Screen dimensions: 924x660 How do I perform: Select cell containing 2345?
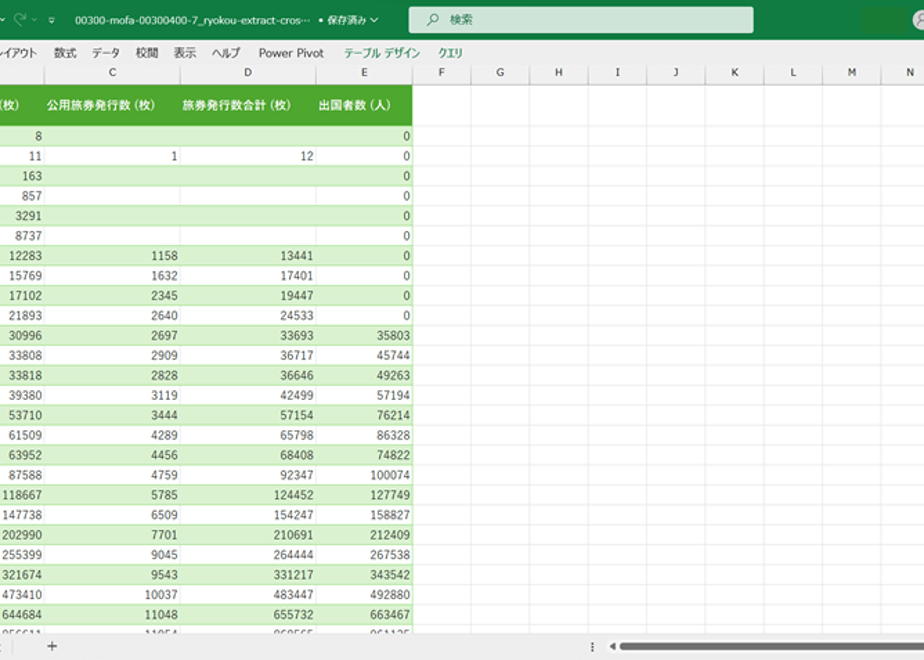click(112, 296)
